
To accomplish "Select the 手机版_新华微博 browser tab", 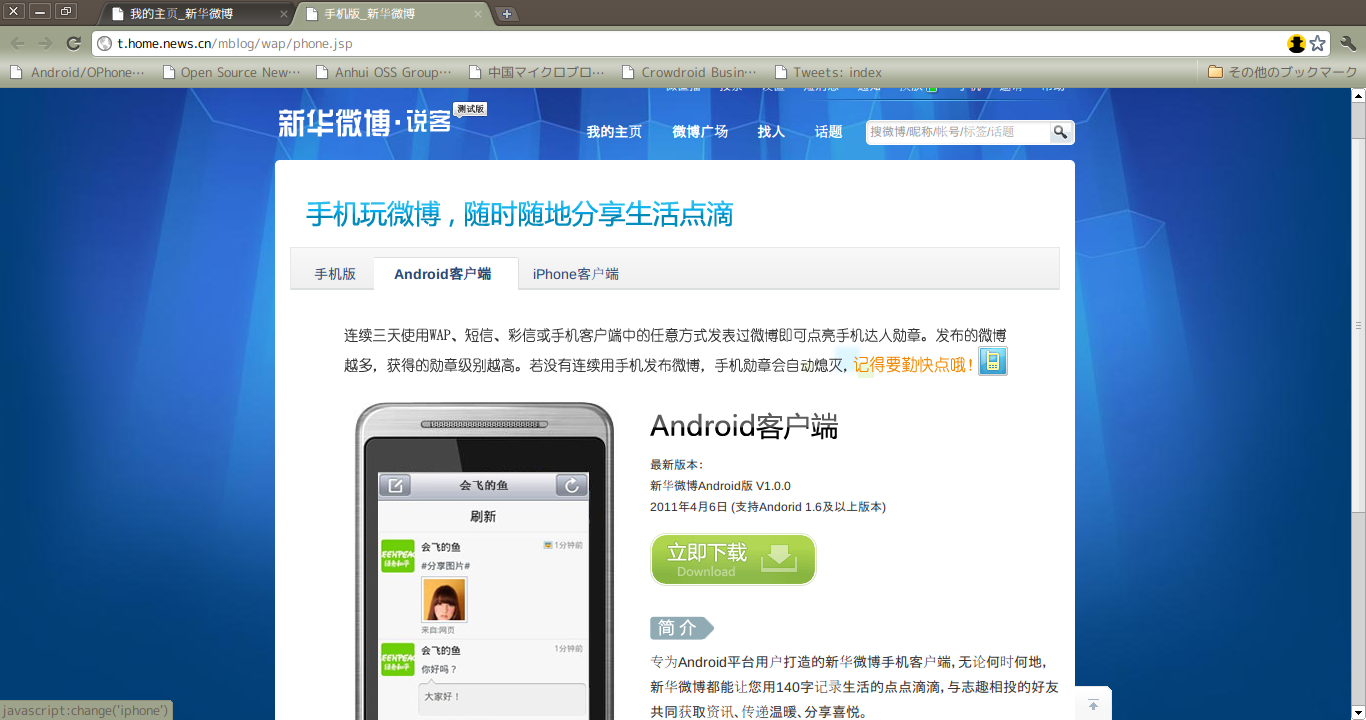I will (392, 14).
